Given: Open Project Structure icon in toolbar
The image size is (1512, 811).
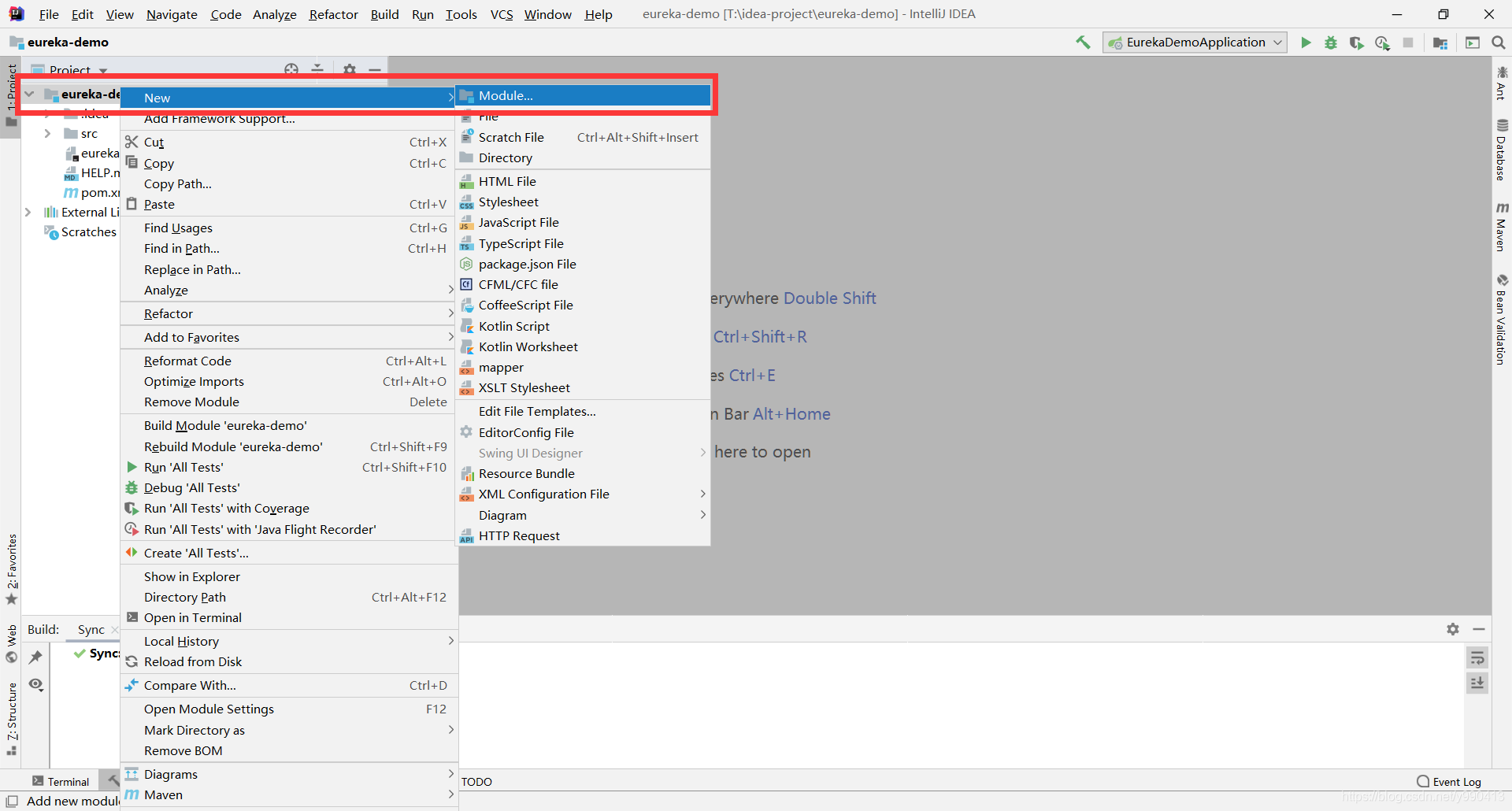Looking at the screenshot, I should pyautogui.click(x=1440, y=43).
